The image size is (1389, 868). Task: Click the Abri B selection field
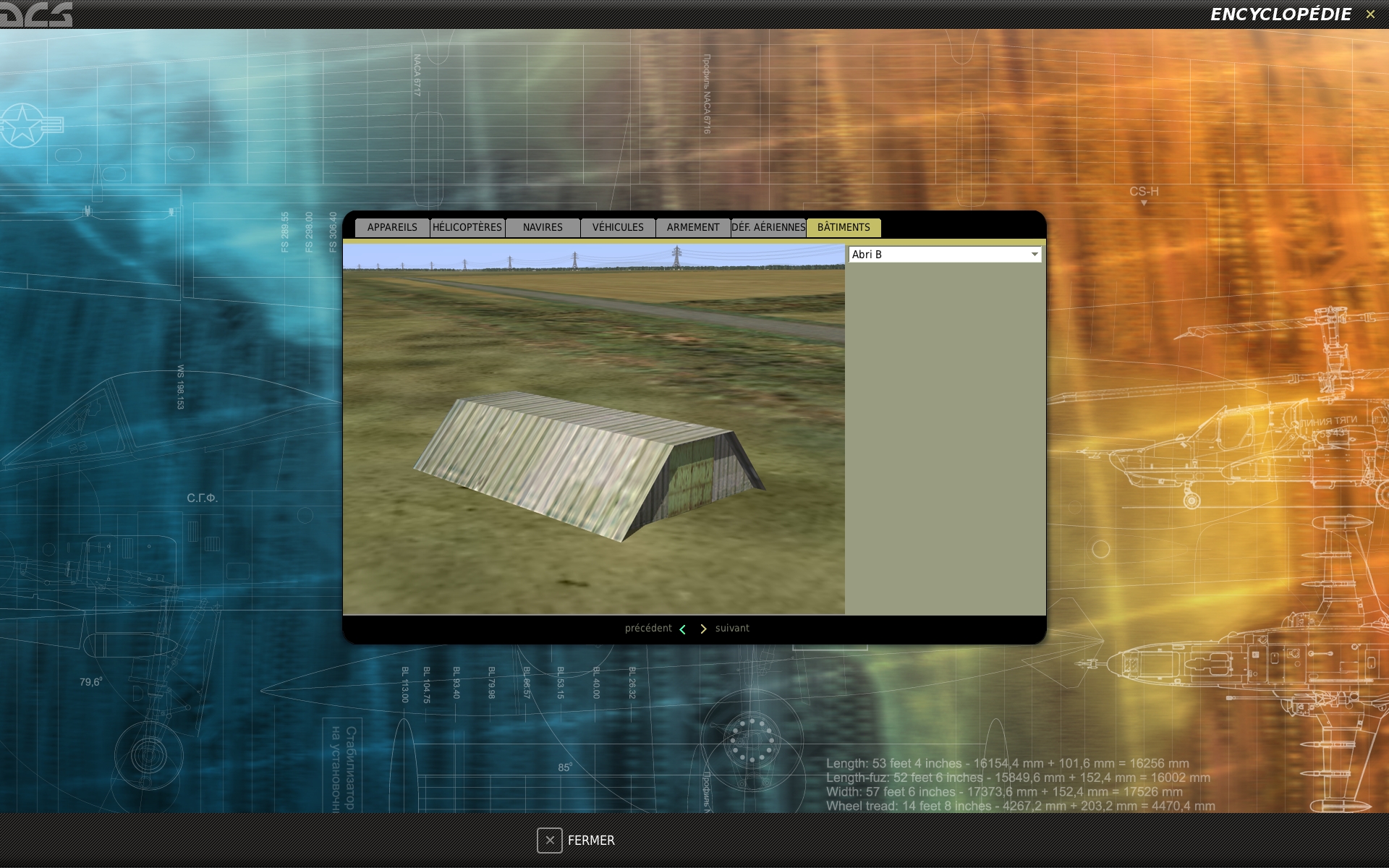(945, 255)
